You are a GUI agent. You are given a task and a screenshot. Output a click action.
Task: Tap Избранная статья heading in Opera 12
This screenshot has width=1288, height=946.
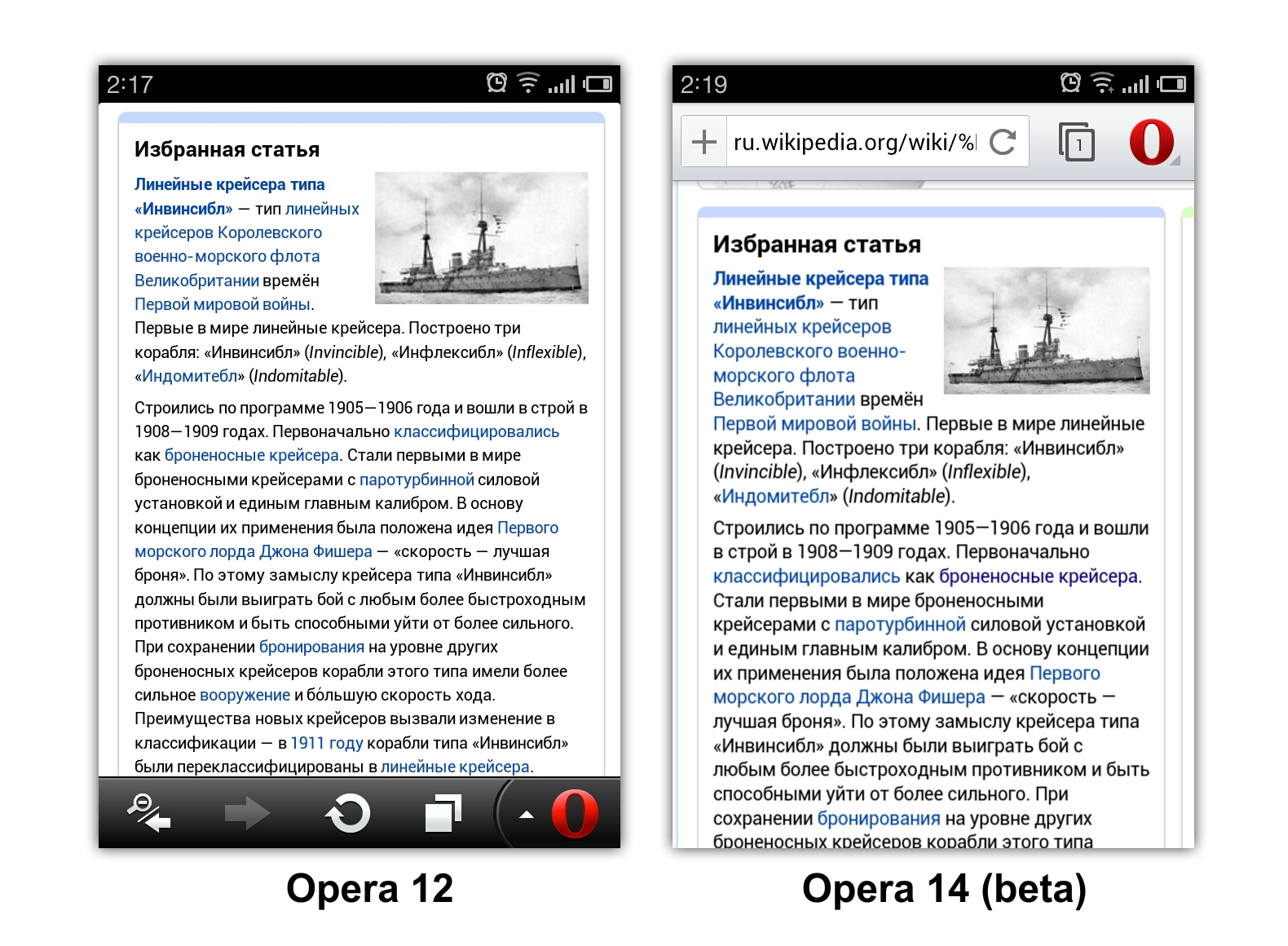pyautogui.click(x=227, y=149)
